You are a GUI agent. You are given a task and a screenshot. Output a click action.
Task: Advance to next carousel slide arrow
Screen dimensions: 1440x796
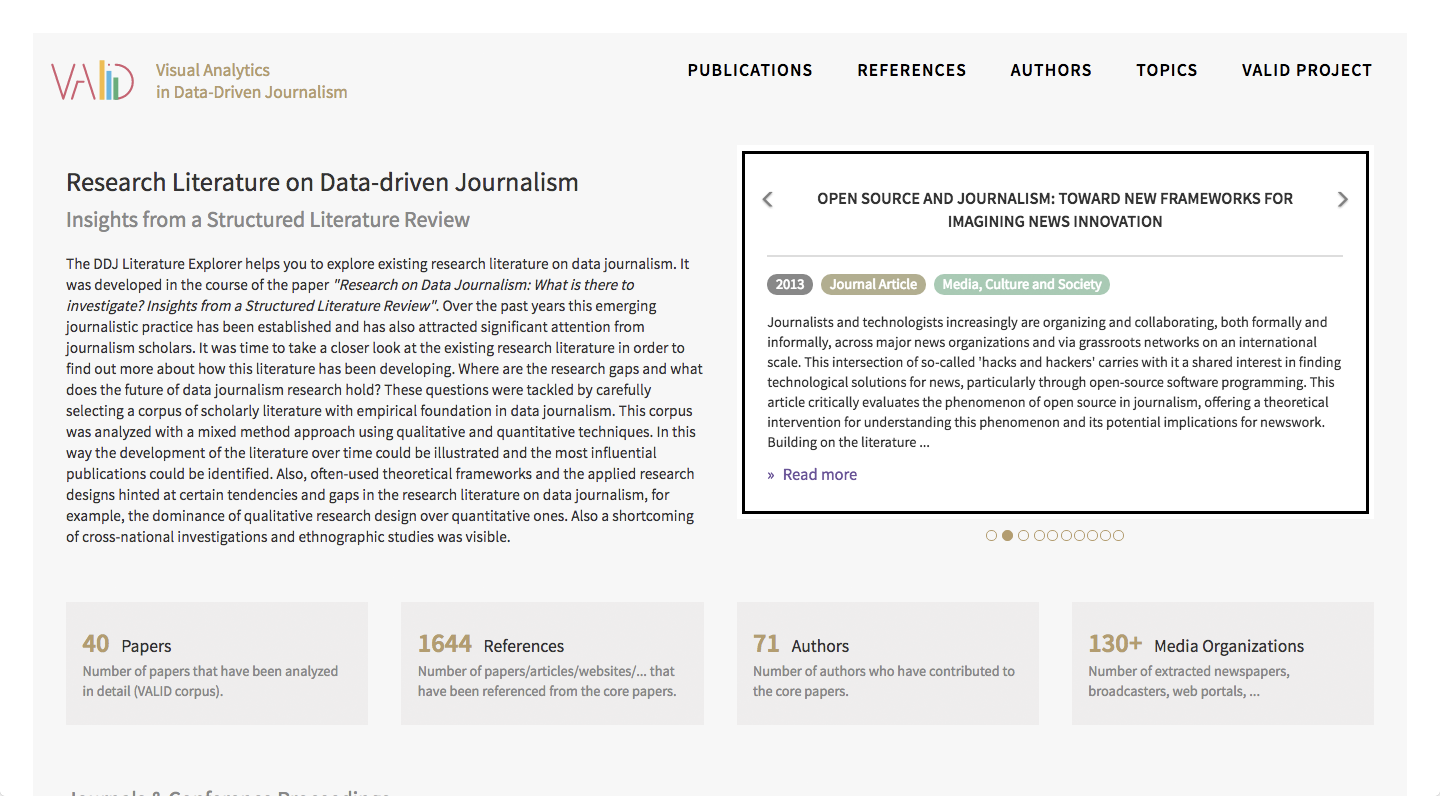pos(1342,199)
